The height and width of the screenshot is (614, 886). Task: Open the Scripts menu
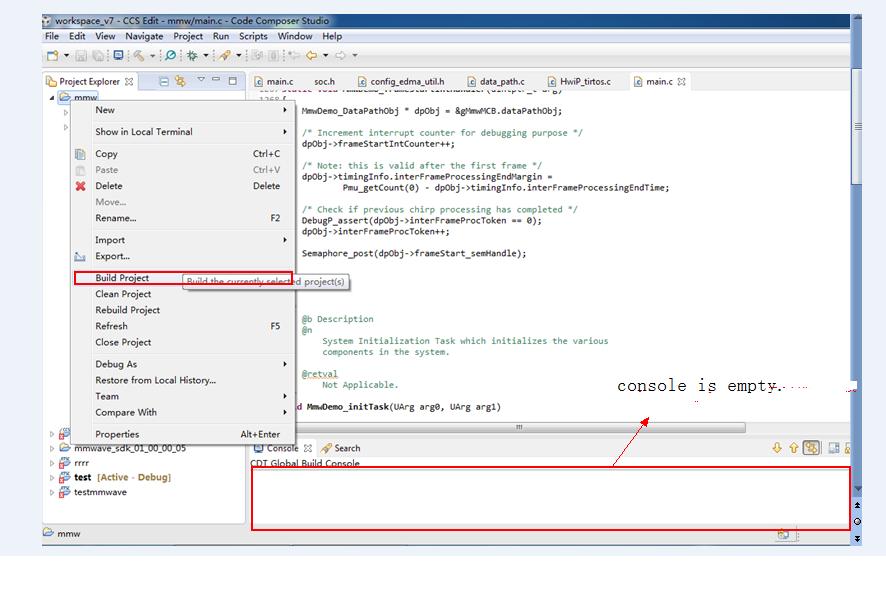[253, 36]
